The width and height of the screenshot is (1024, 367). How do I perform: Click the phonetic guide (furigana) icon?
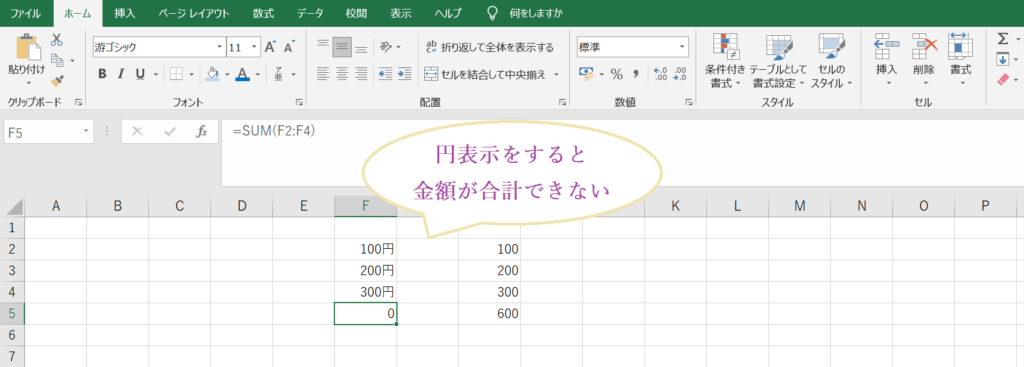click(x=279, y=74)
